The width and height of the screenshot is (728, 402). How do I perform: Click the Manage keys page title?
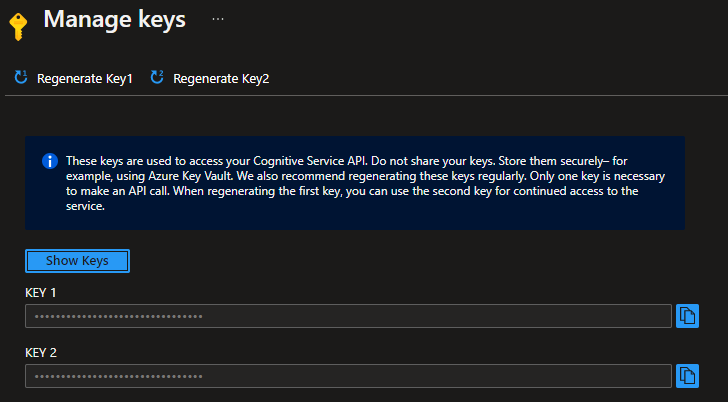pyautogui.click(x=114, y=20)
